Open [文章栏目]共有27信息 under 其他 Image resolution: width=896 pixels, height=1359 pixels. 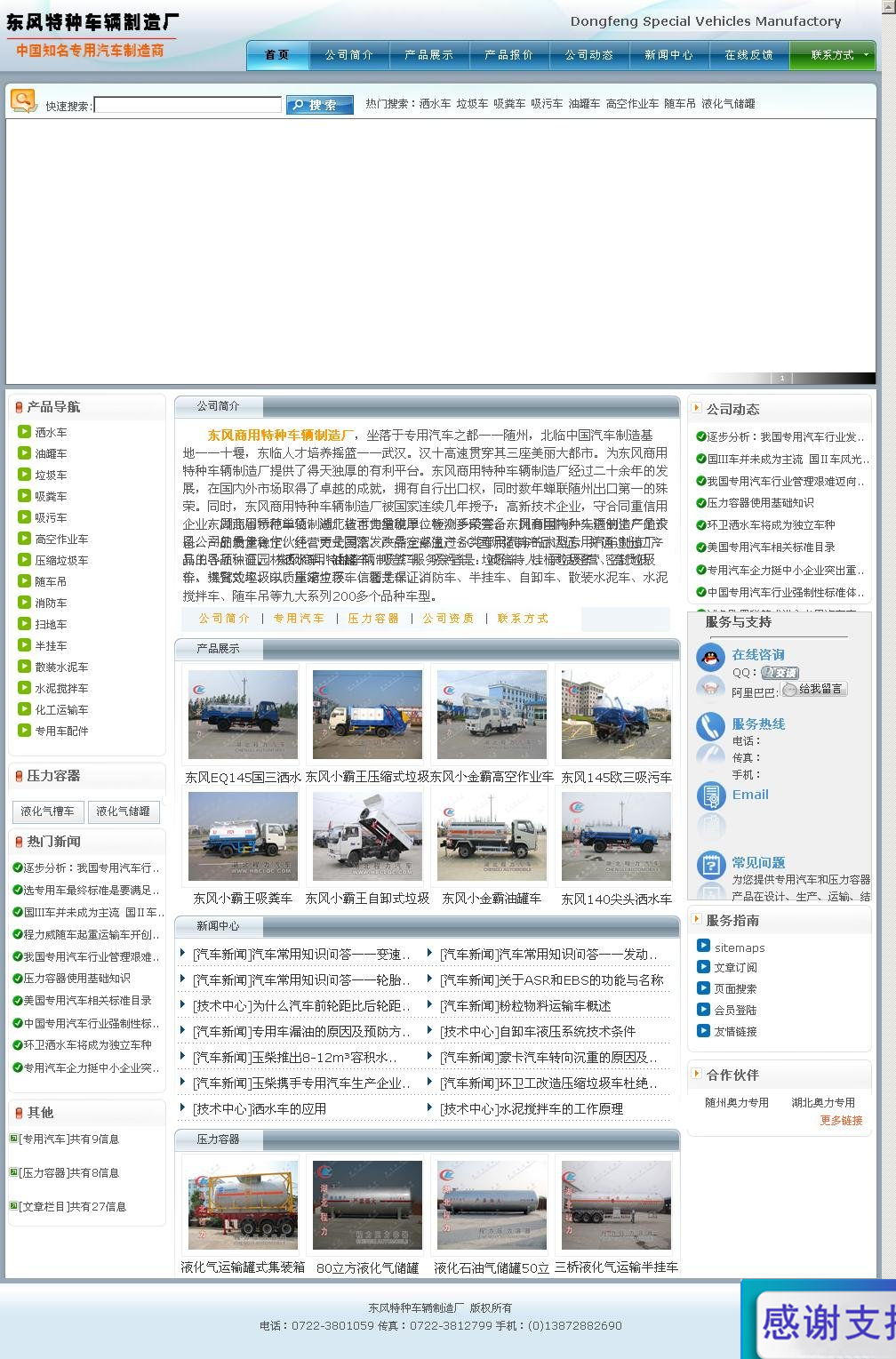point(72,1207)
